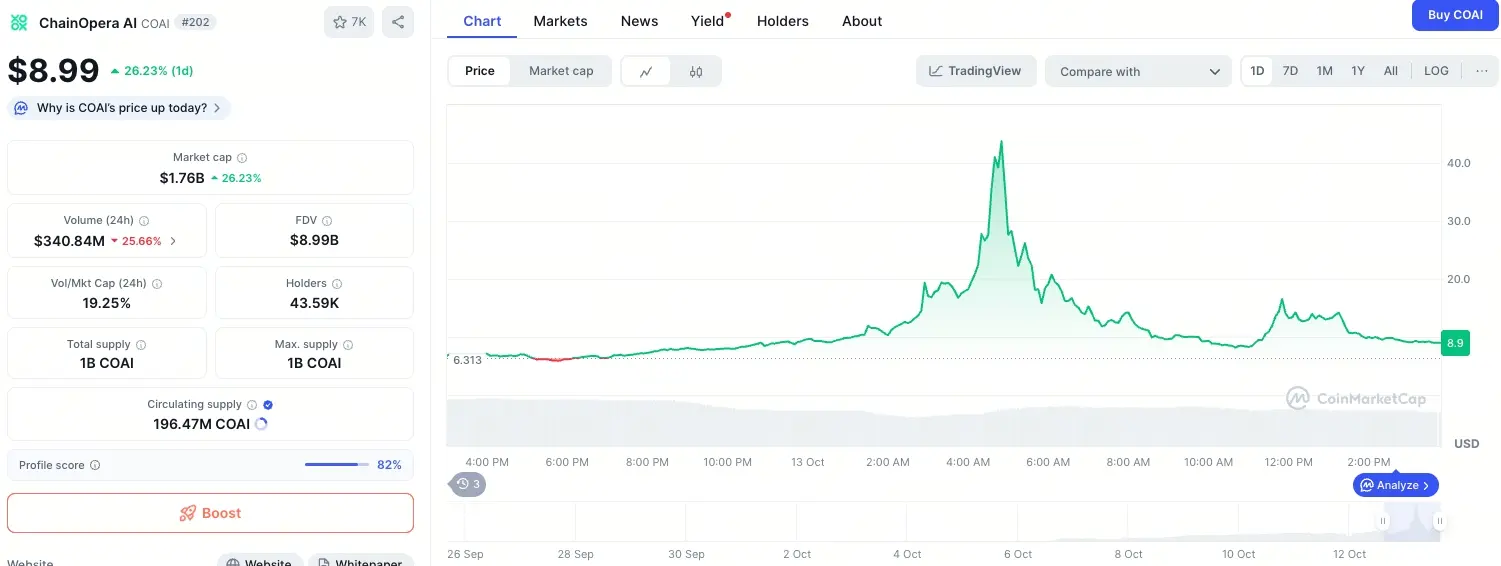Toggle chart to Market cap view
1501x566 pixels.
click(561, 71)
